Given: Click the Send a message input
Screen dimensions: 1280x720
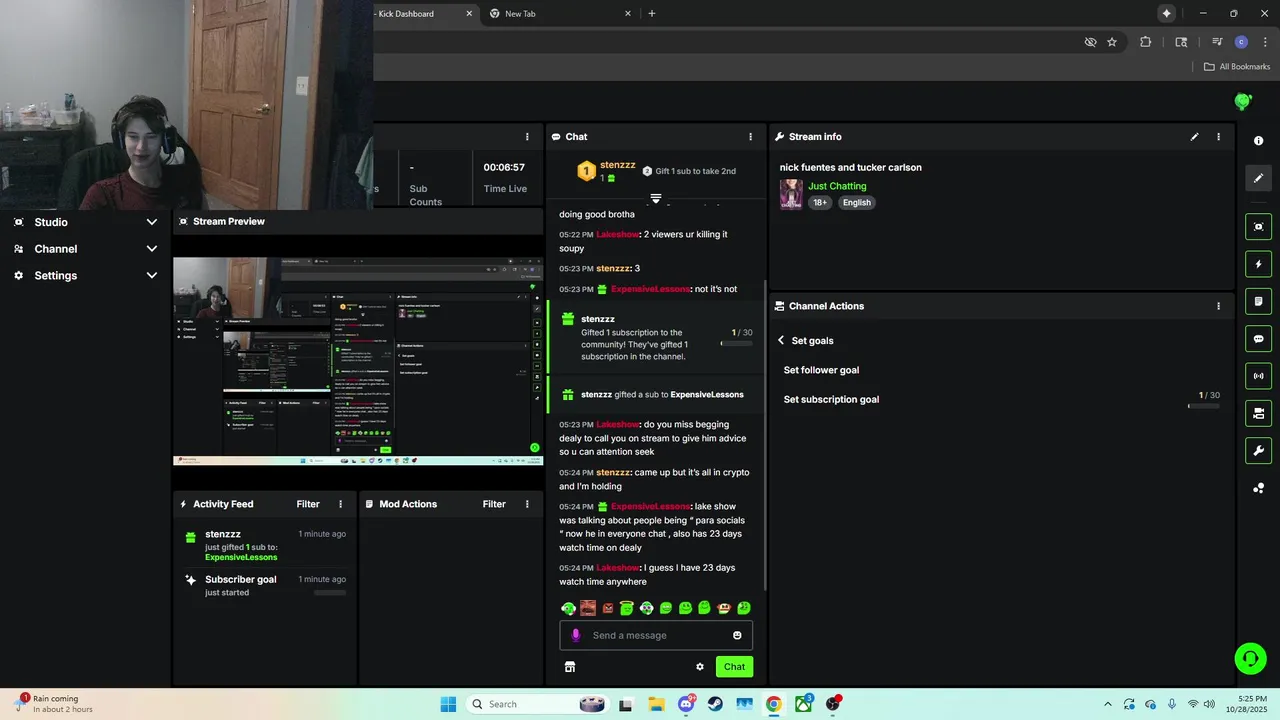Looking at the screenshot, I should [656, 635].
